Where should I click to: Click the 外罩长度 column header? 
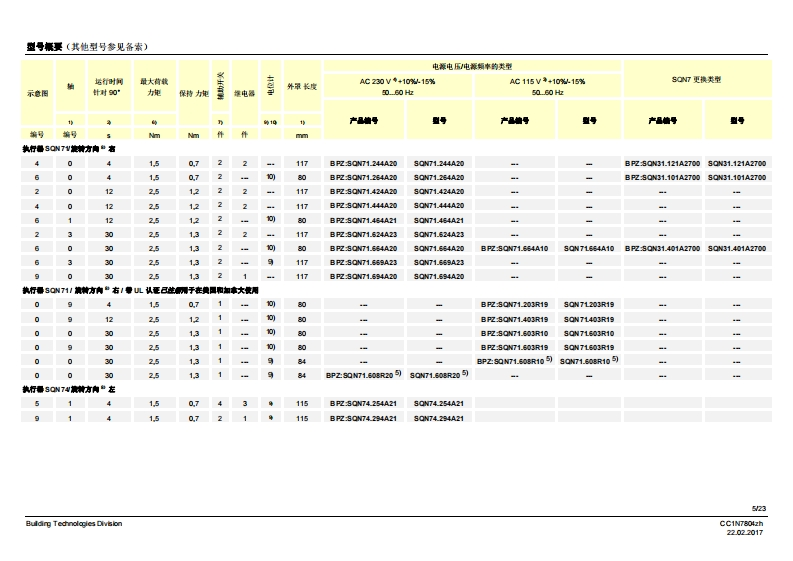302,86
